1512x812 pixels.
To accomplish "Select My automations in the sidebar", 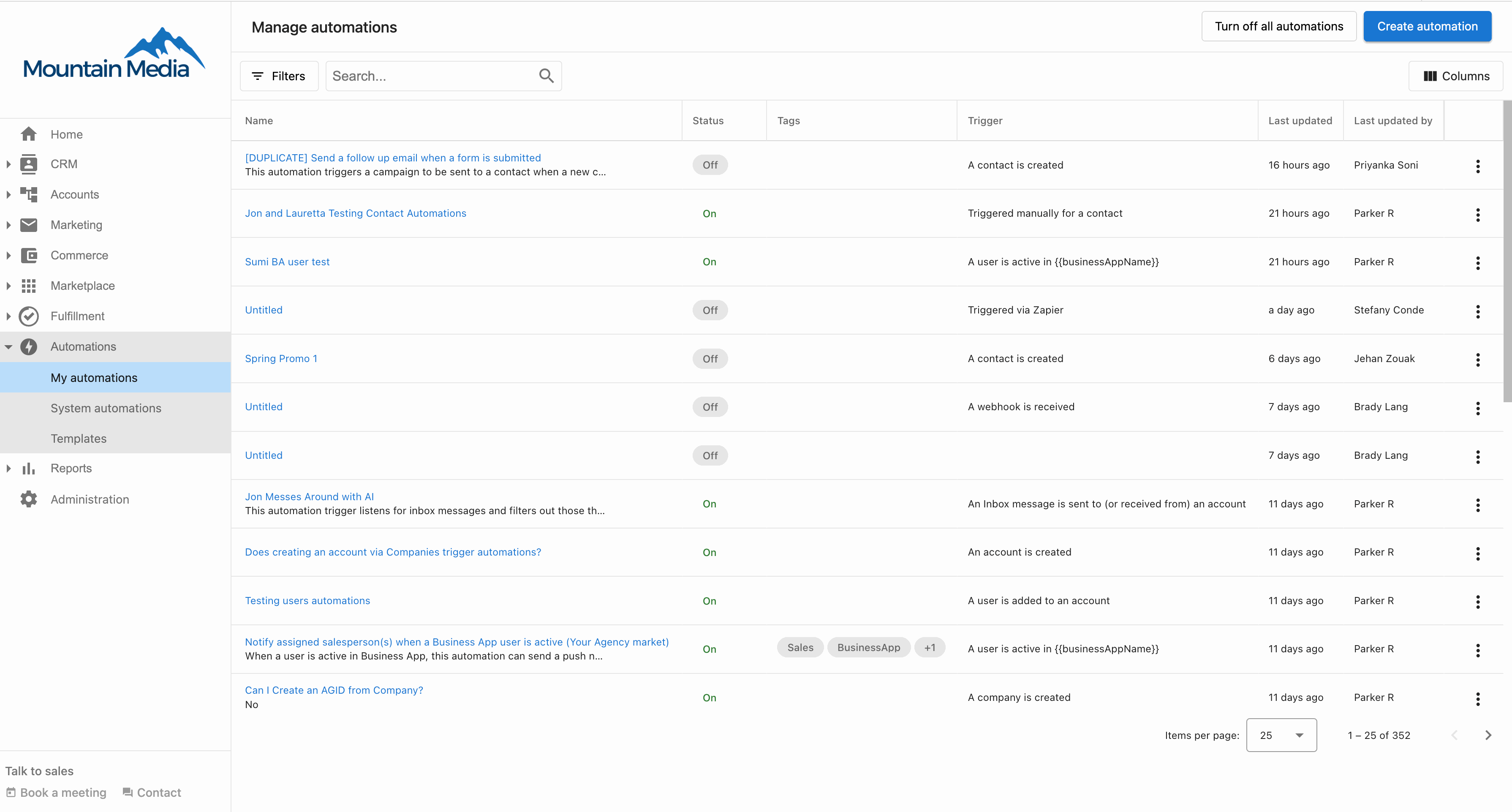I will click(115, 378).
